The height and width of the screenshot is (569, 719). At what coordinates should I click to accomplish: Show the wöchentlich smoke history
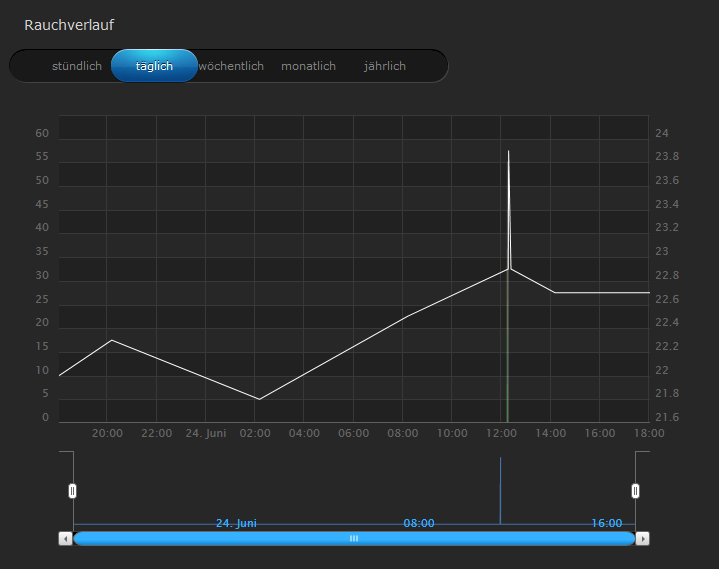[x=231, y=66]
